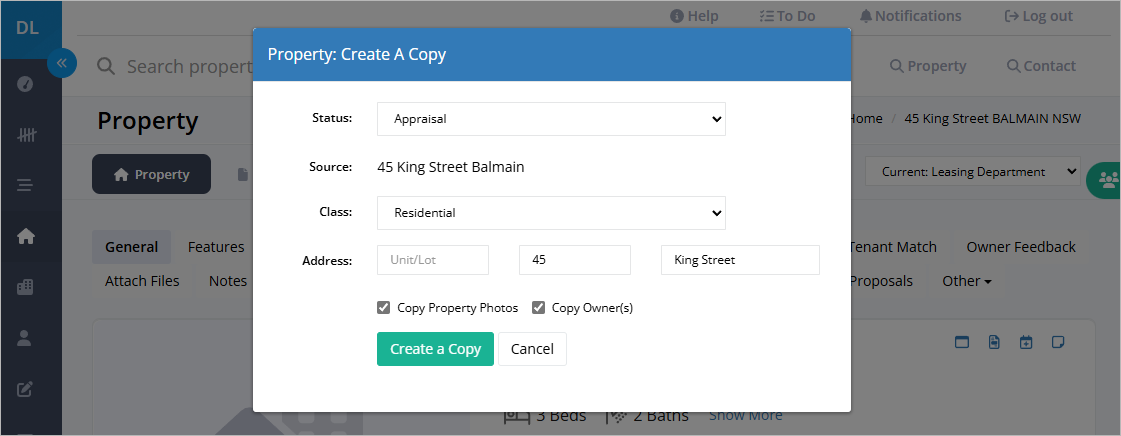Open the Proposals tab
The image size is (1121, 436).
coord(881,281)
